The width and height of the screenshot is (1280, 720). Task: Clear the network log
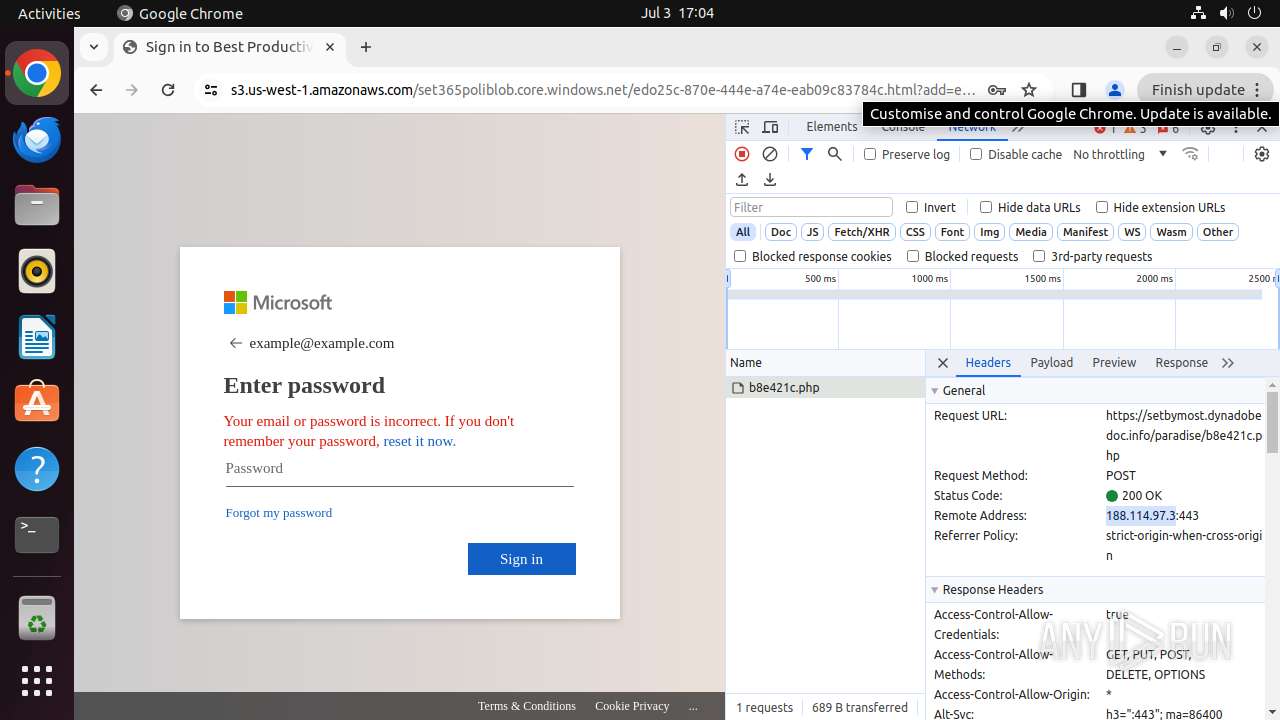[x=770, y=154]
